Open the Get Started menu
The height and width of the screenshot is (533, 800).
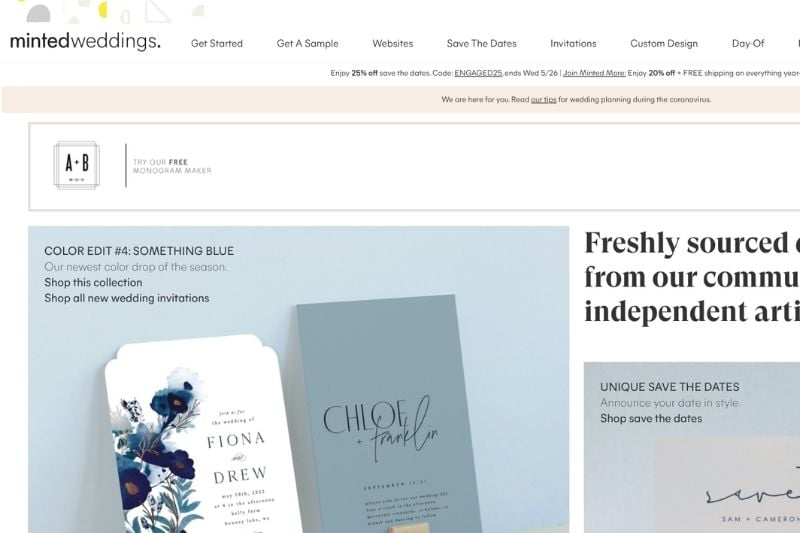pos(217,44)
